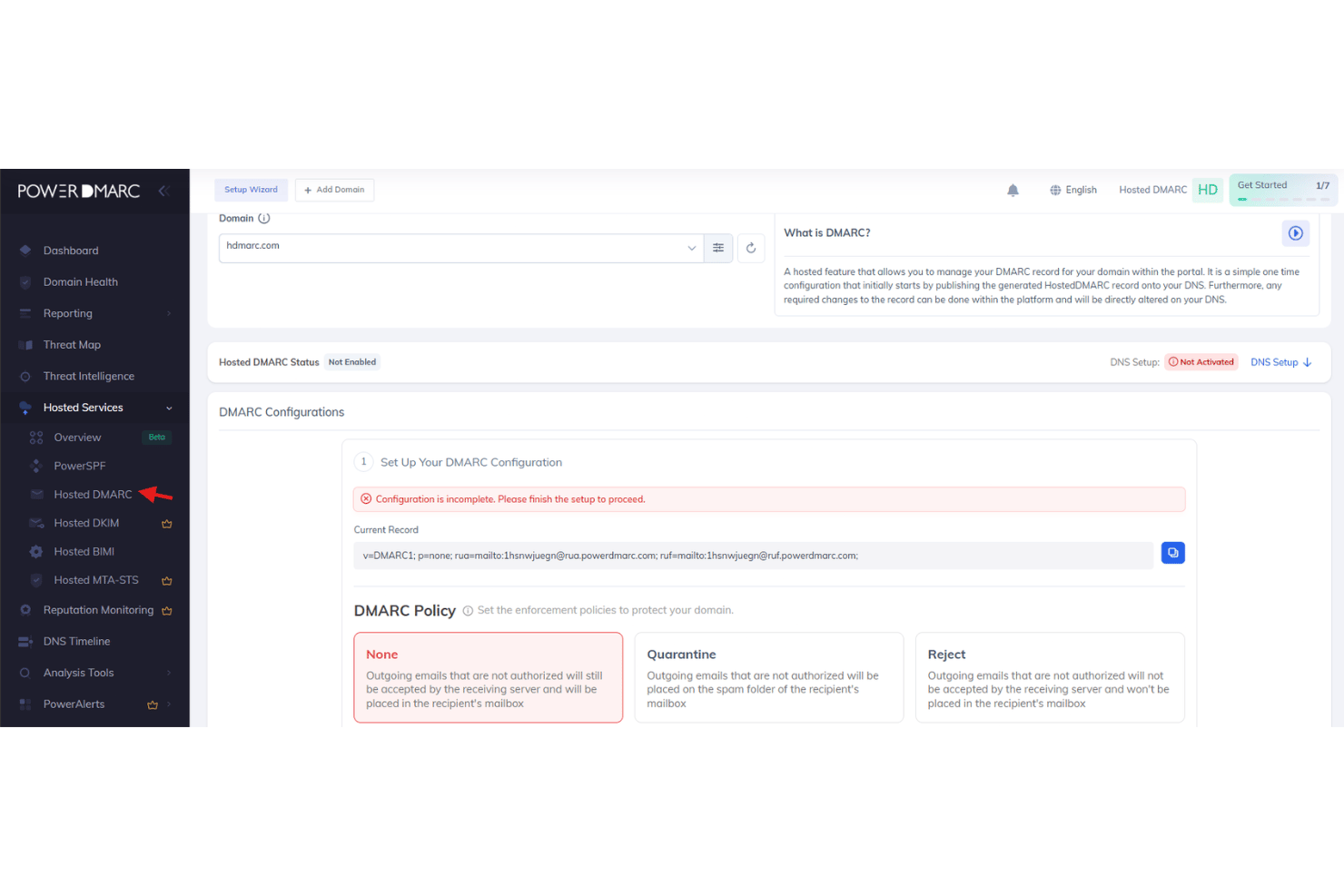The width and height of the screenshot is (1344, 896).
Task: Click the domain filter settings icon
Action: pos(718,248)
